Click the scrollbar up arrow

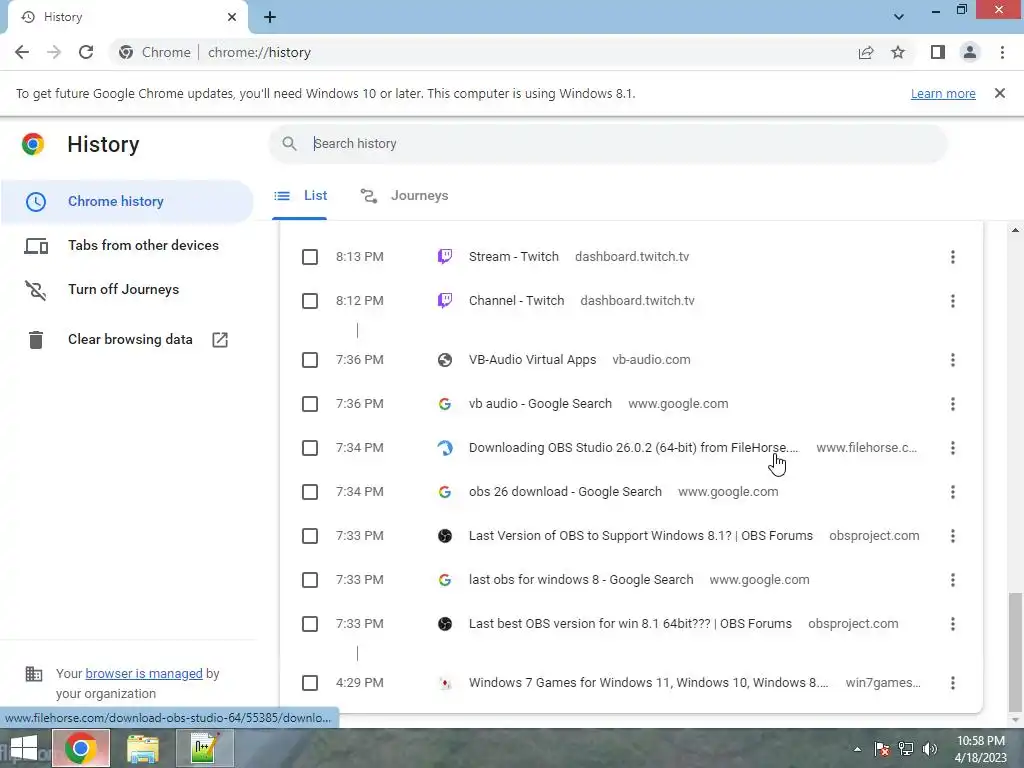1015,230
